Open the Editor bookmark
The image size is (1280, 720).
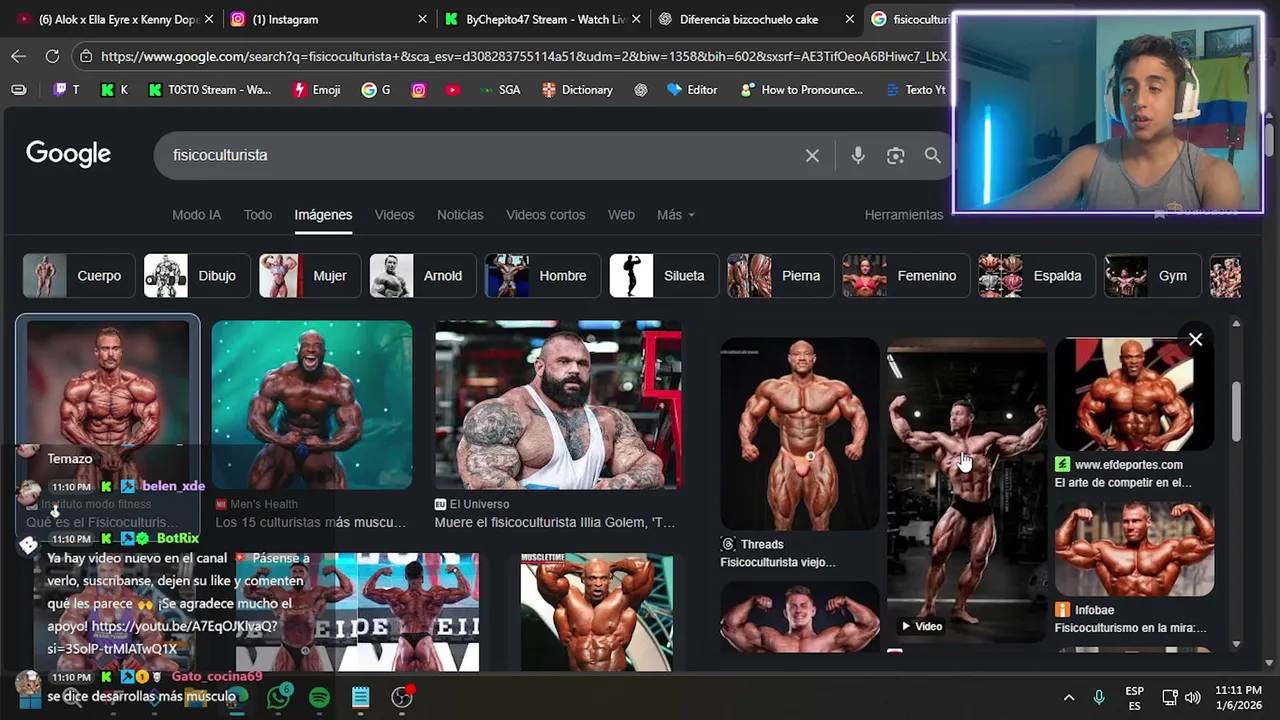pyautogui.click(x=692, y=89)
